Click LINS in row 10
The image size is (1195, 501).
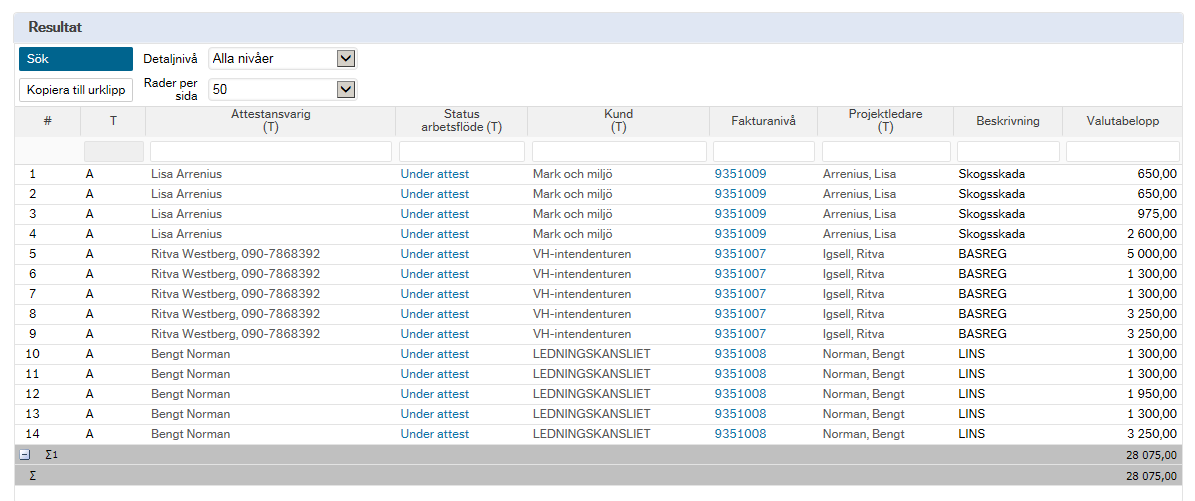point(972,354)
